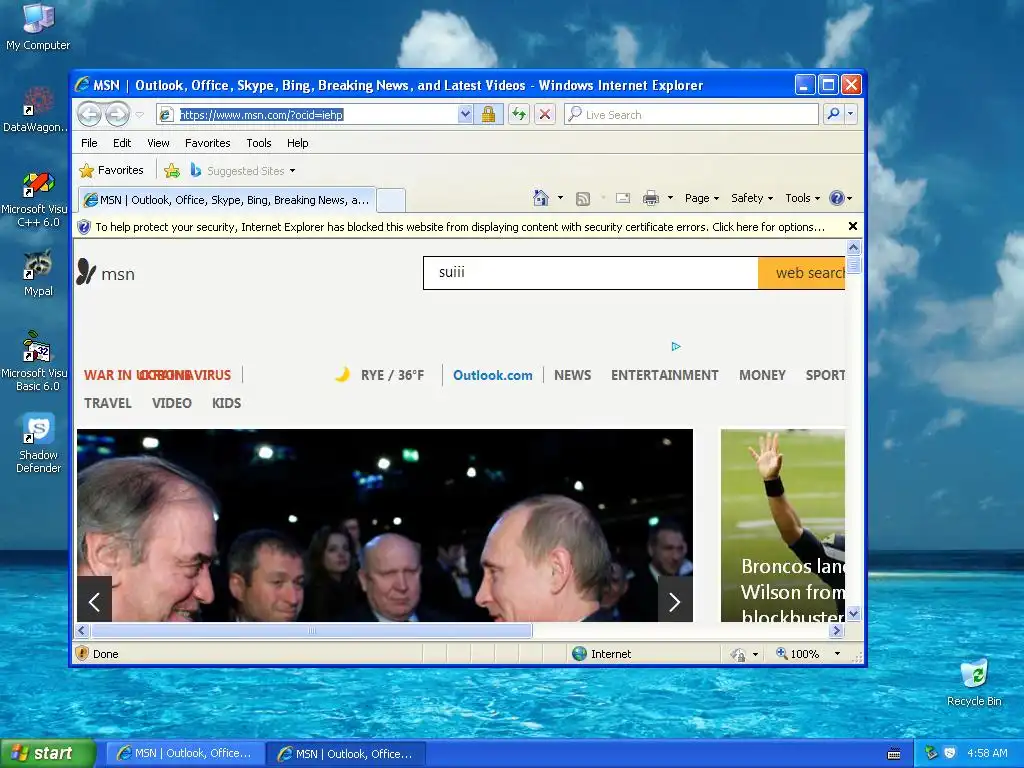The width and height of the screenshot is (1024, 768).
Task: Open the ENTERTAINMENT navigation link
Action: click(x=664, y=375)
